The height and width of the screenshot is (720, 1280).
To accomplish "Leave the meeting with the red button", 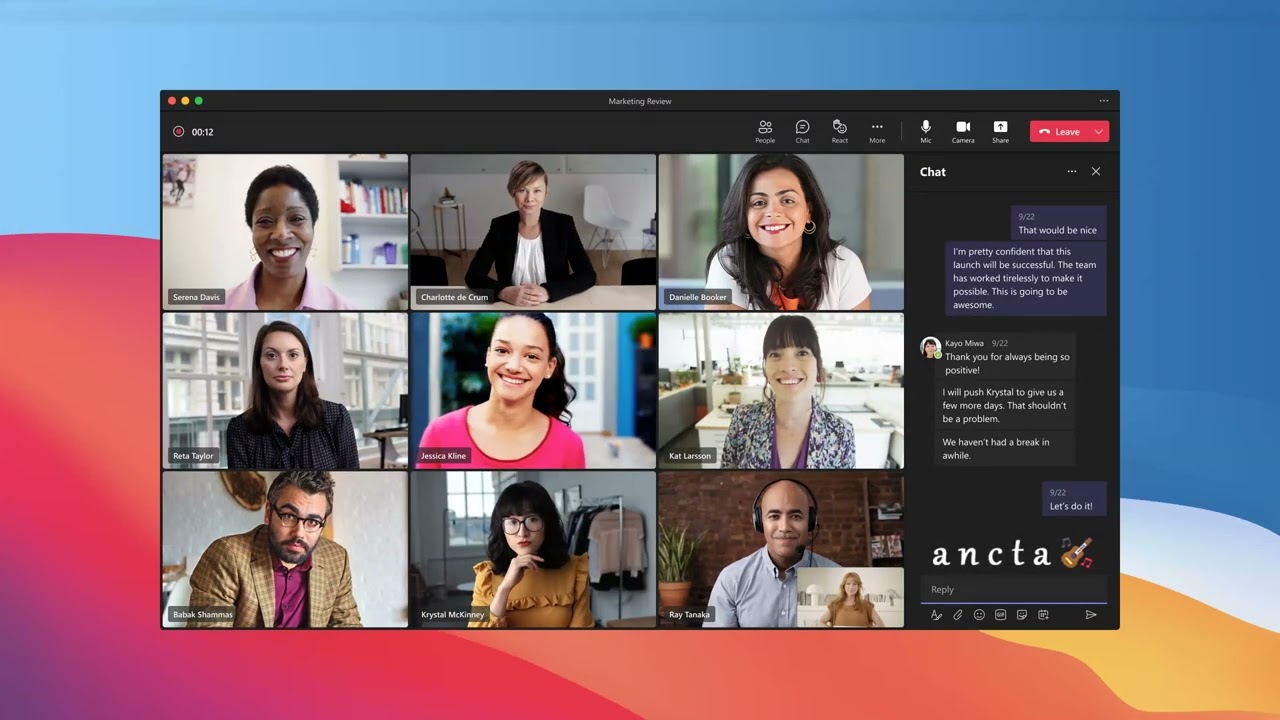I will (x=1060, y=132).
